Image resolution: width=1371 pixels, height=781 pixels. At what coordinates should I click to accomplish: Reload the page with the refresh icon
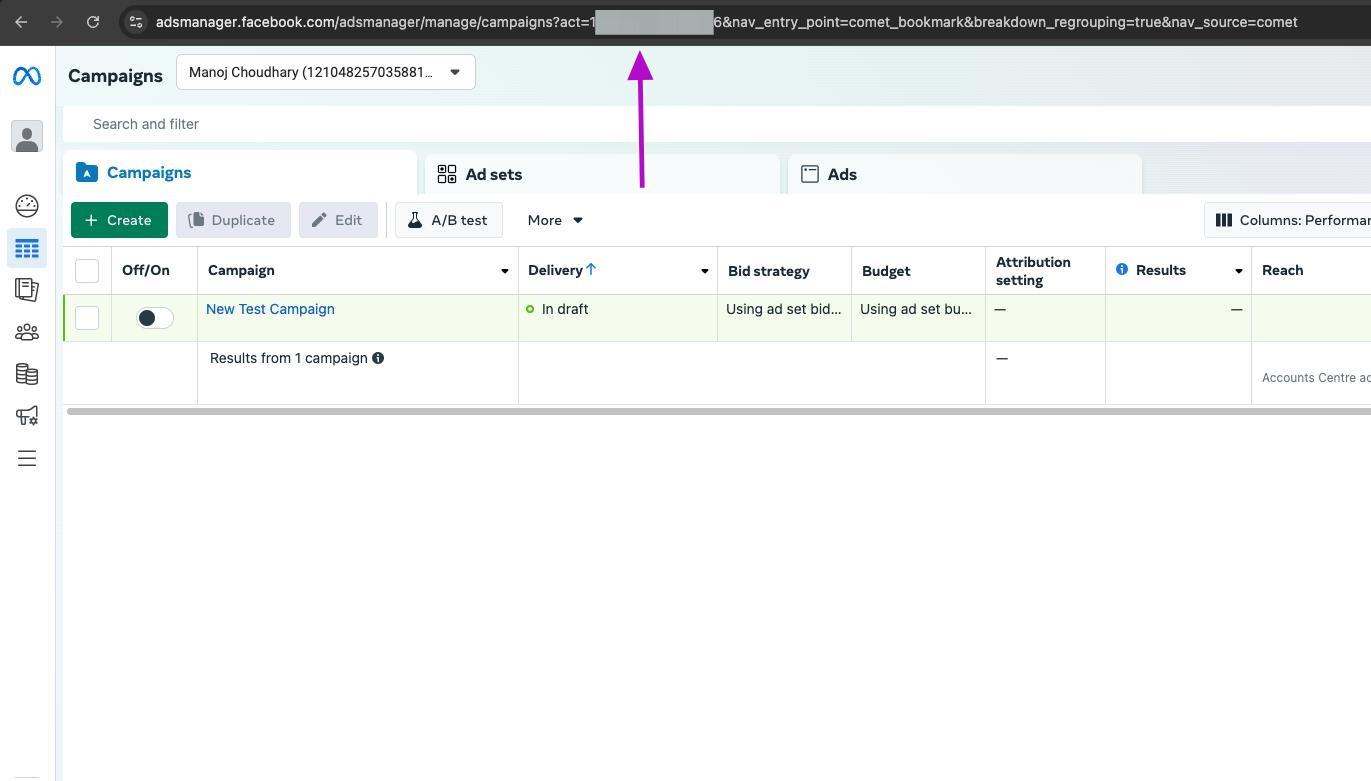tap(93, 22)
